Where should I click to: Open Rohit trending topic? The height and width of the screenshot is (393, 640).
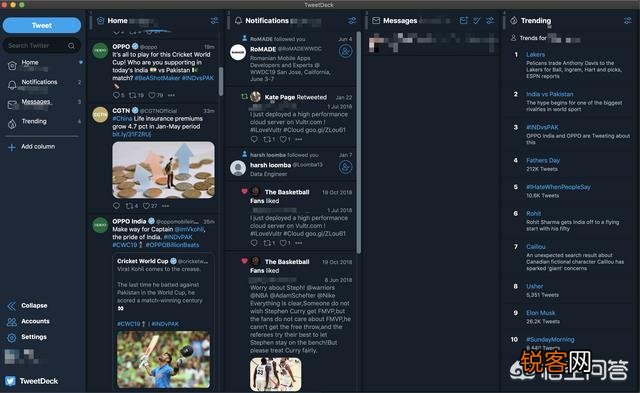tap(533, 213)
